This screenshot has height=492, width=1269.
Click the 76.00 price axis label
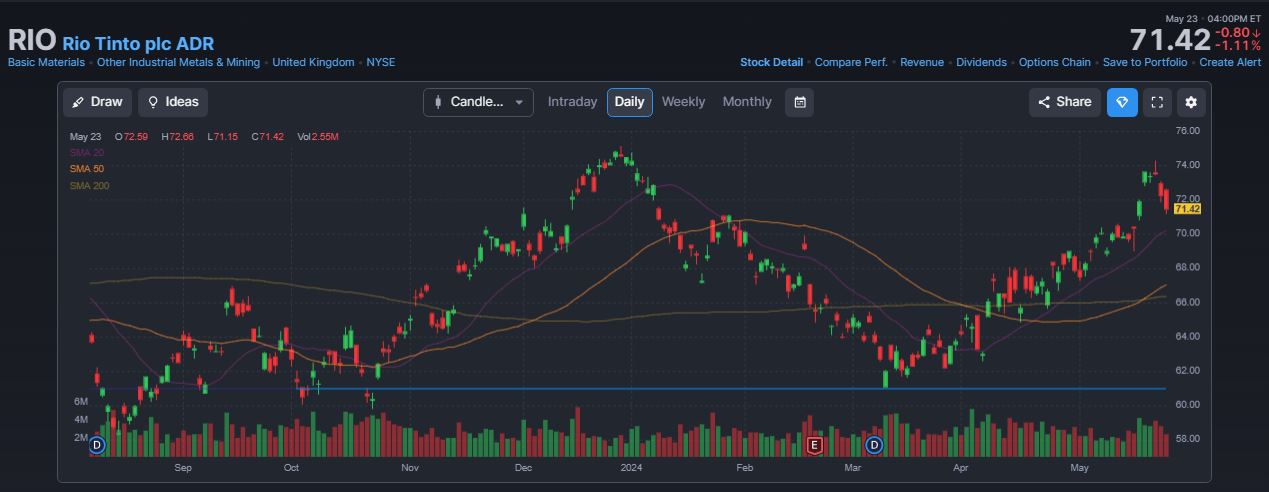click(1188, 131)
